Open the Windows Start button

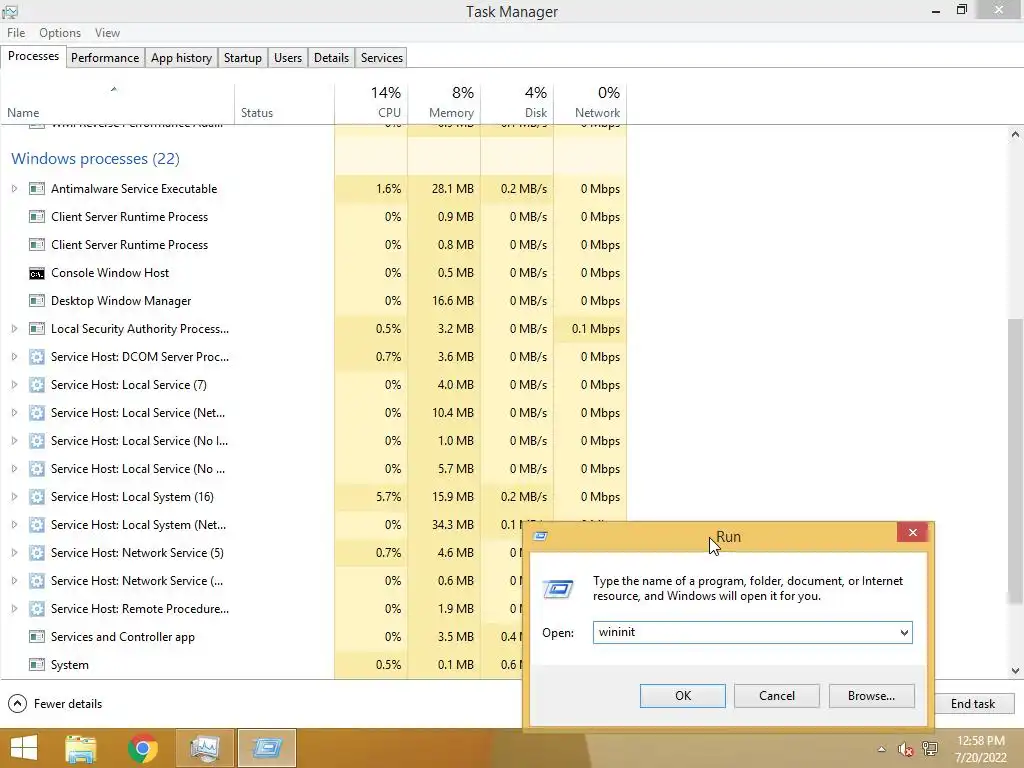pos(24,748)
